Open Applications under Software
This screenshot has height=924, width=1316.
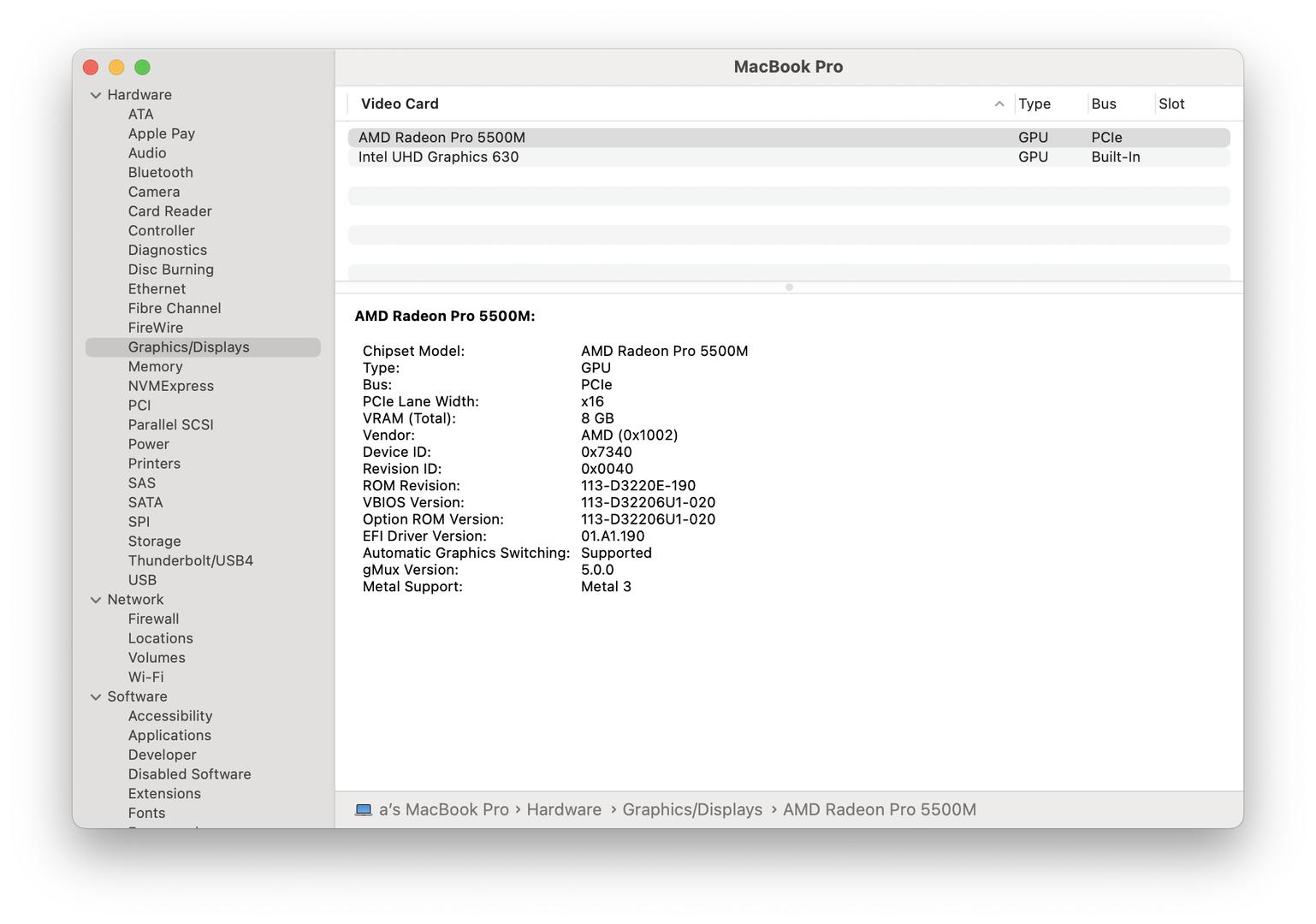coord(169,736)
